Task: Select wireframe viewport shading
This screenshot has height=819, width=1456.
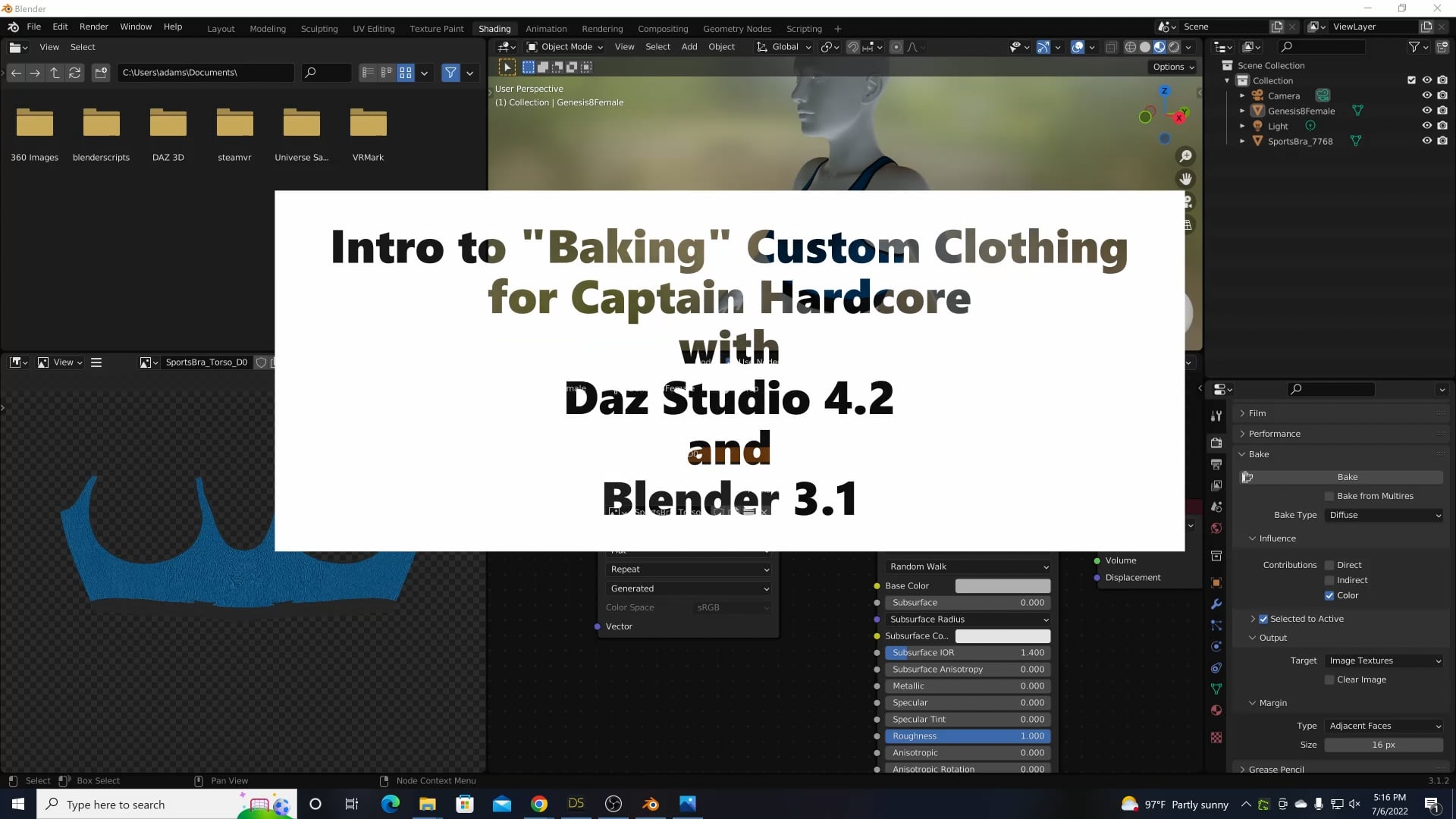Action: pyautogui.click(x=1130, y=47)
